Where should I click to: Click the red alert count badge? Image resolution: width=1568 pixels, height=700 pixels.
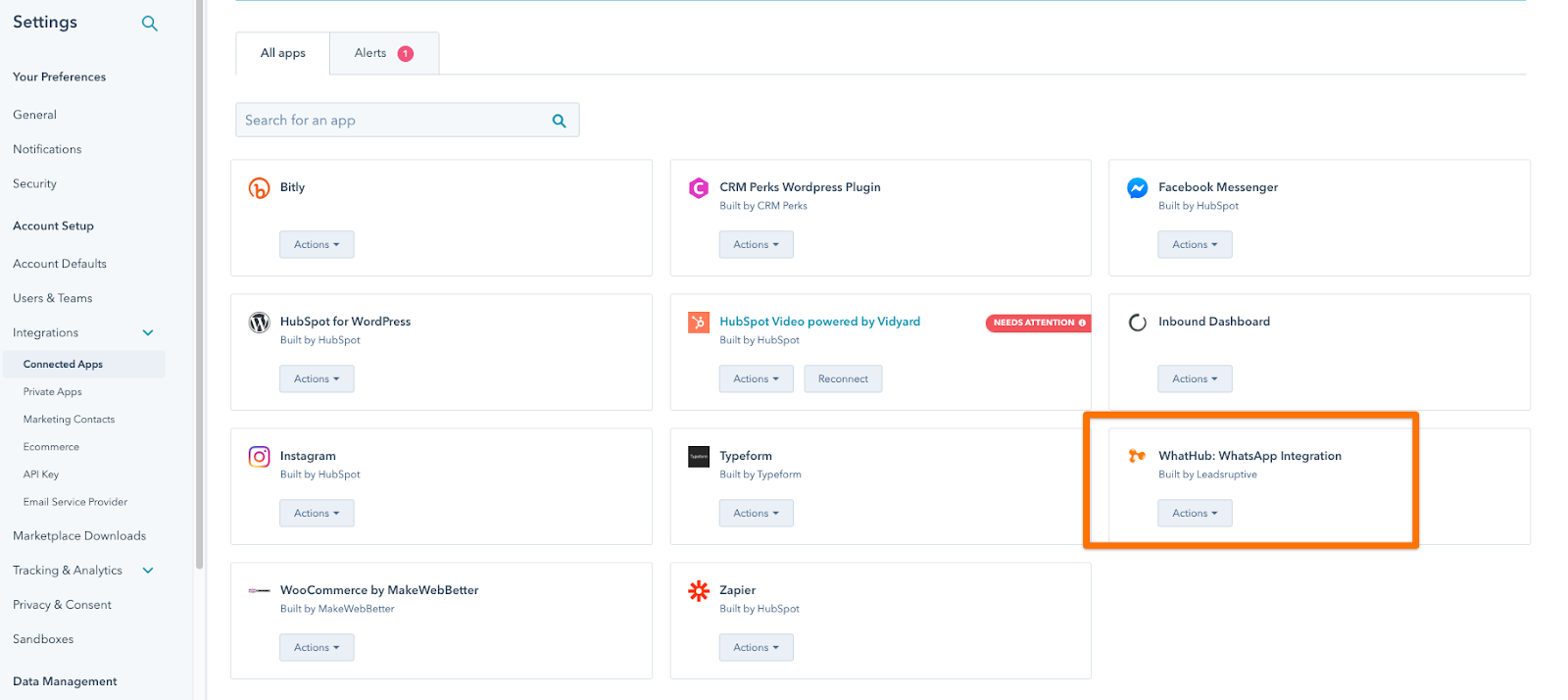[406, 54]
